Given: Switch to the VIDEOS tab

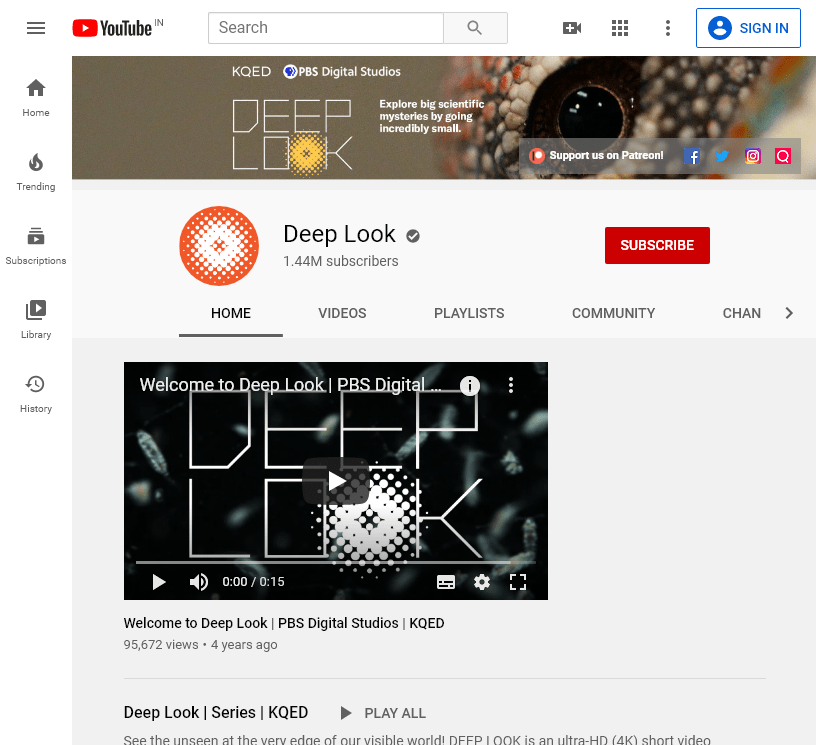Looking at the screenshot, I should coord(342,313).
